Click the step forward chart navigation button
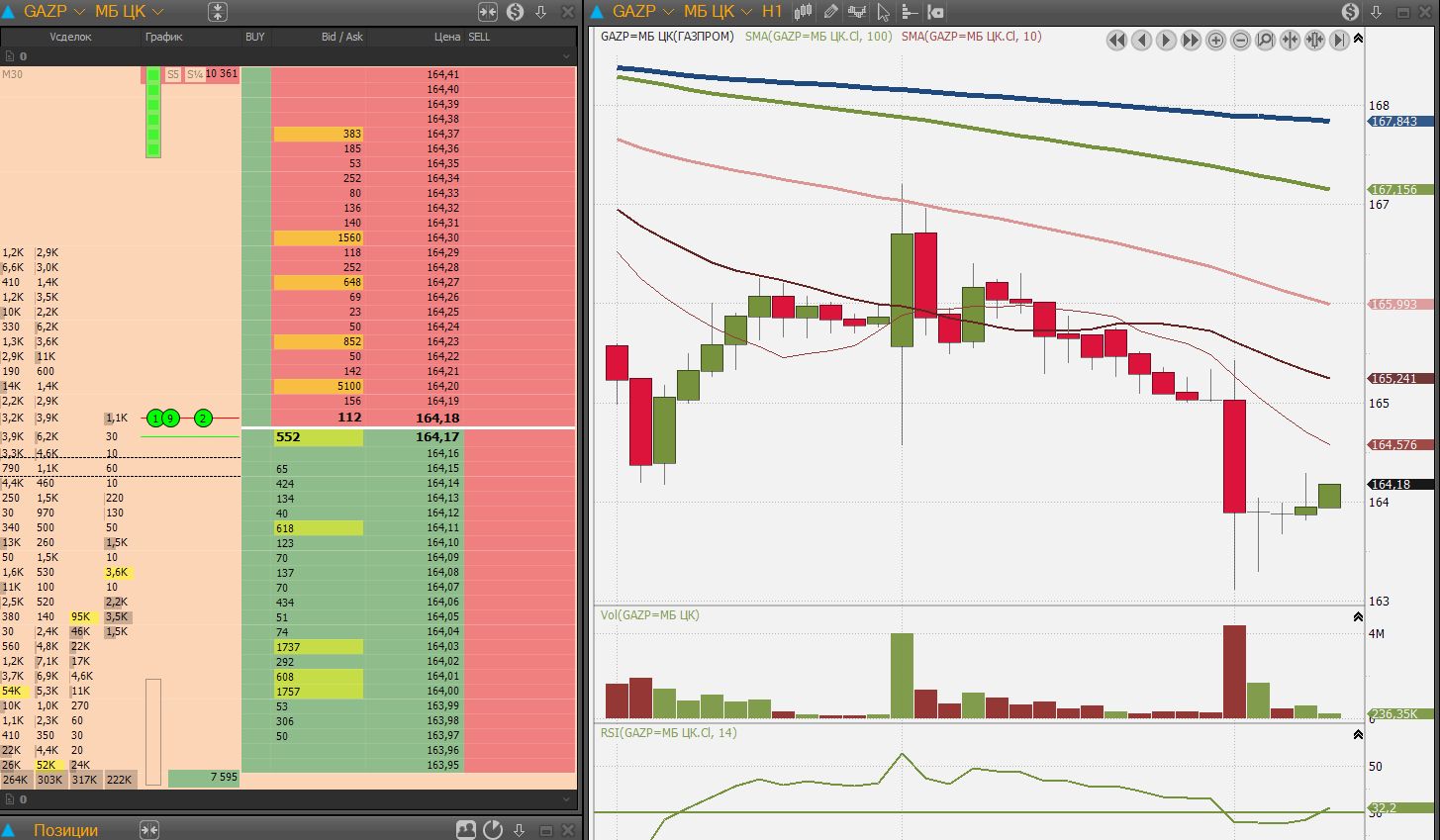 click(x=1167, y=40)
